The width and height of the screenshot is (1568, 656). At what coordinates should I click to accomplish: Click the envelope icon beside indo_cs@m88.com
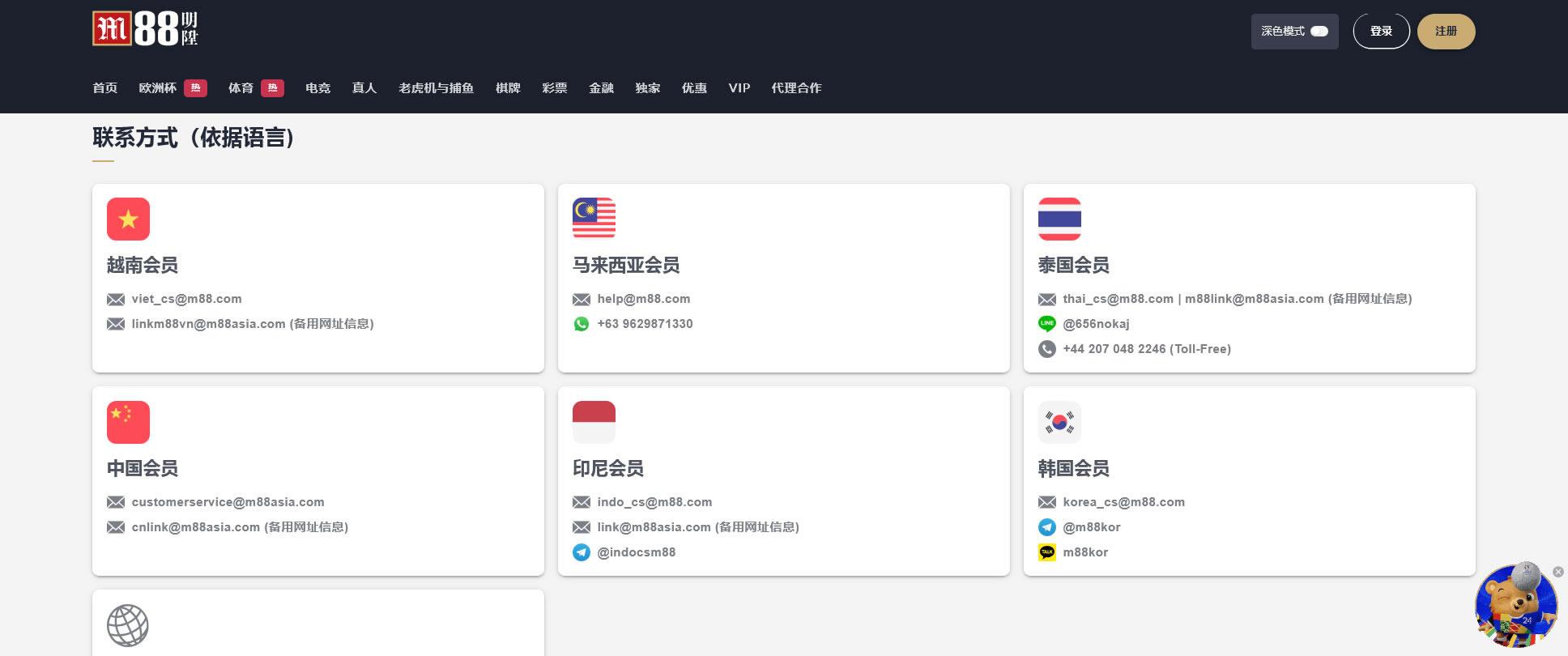tap(582, 503)
